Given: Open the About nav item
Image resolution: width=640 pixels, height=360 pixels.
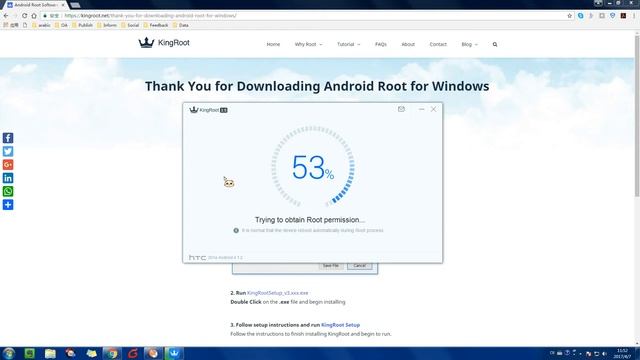Looking at the screenshot, I should (408, 44).
